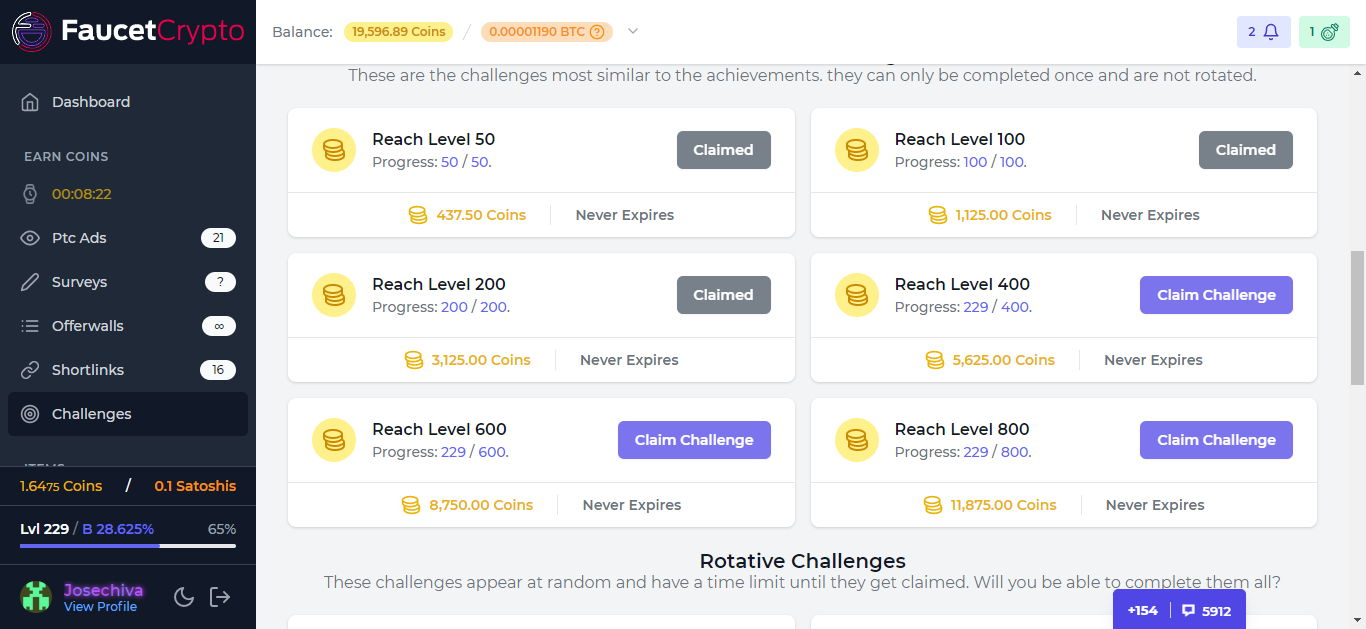1366x629 pixels.
Task: Click the page vertical scrollbar thumb
Action: tap(1357, 318)
